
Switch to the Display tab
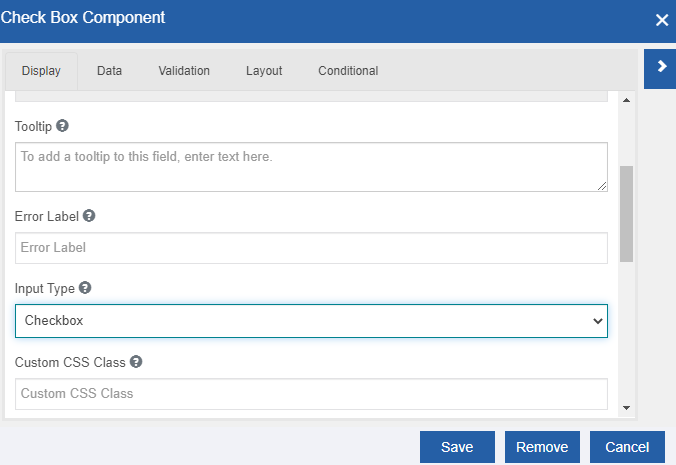click(41, 71)
